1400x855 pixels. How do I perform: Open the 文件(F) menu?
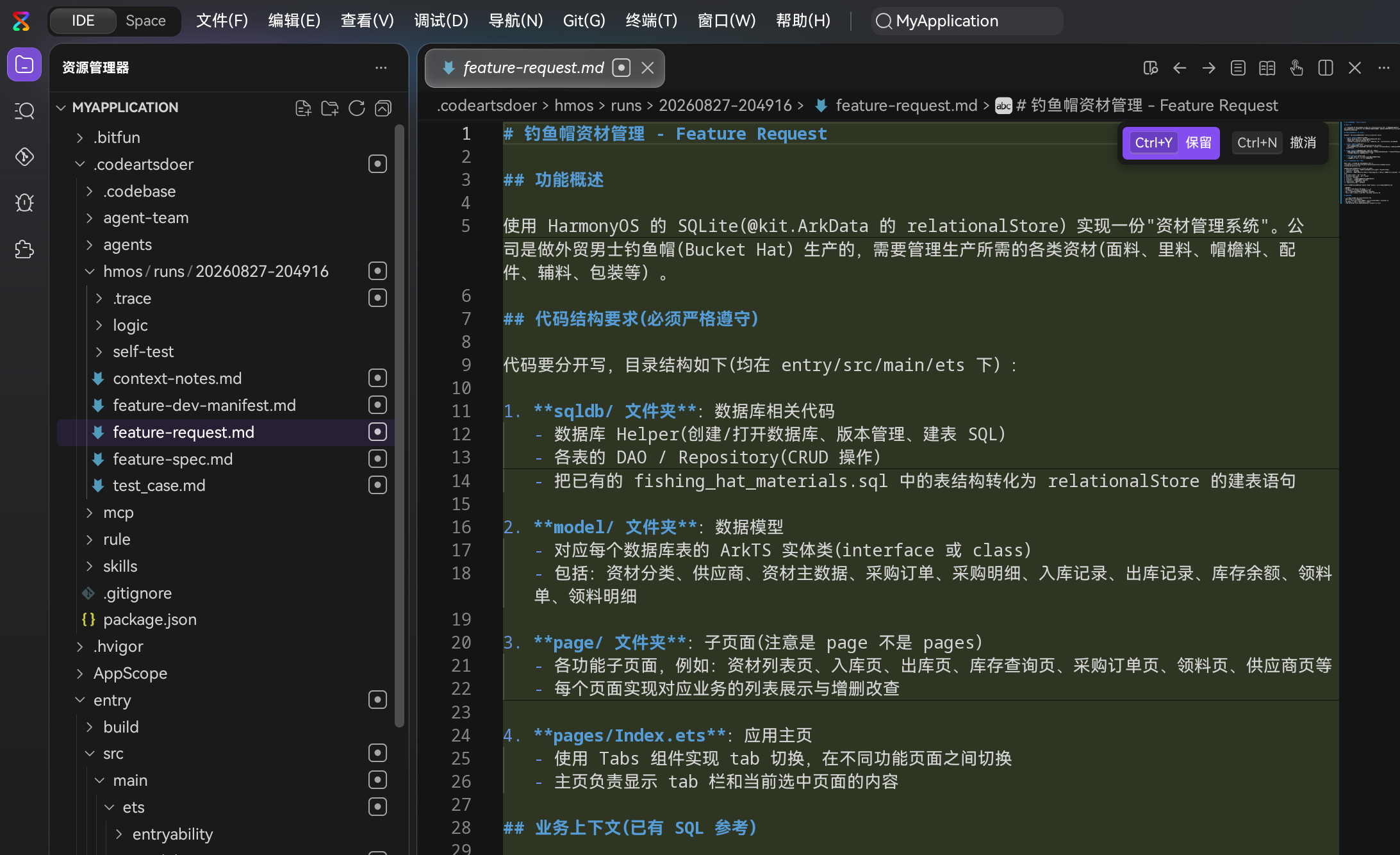pos(222,21)
